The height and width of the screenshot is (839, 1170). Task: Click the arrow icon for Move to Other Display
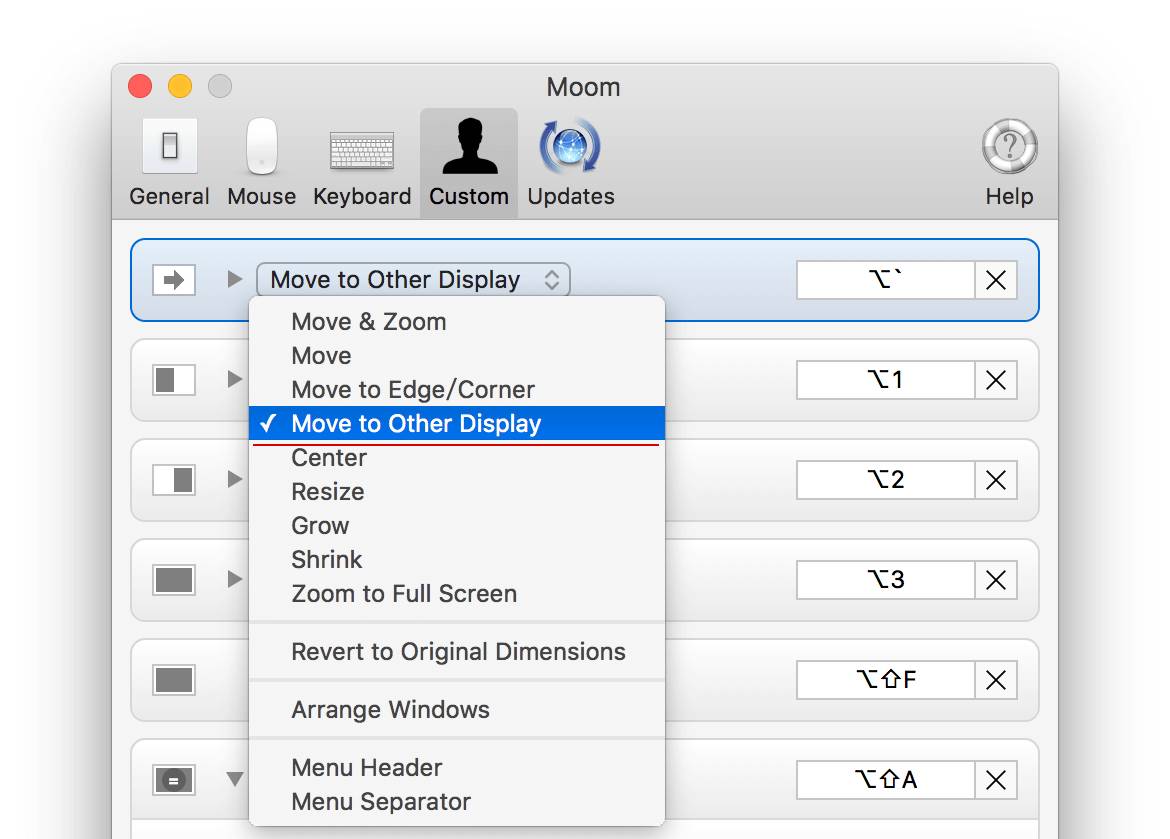[174, 280]
